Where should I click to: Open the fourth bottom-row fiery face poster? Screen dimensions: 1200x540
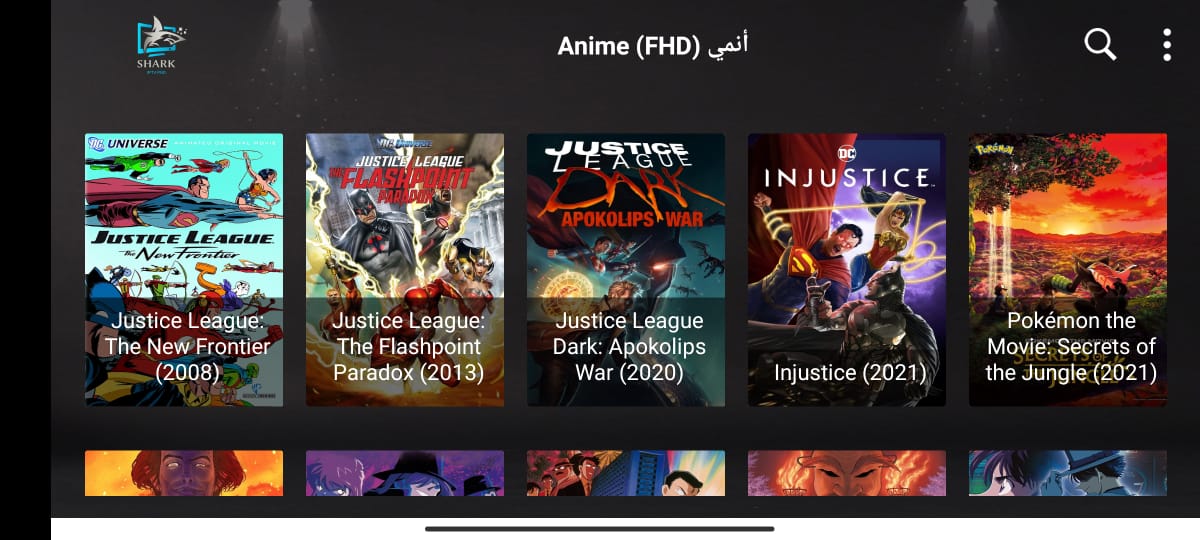pos(847,473)
